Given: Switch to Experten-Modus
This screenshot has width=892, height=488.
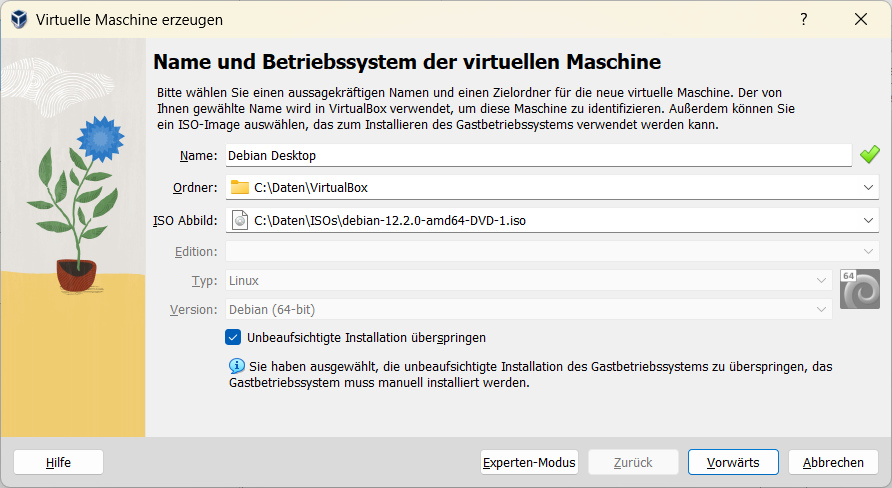Looking at the screenshot, I should pos(529,462).
